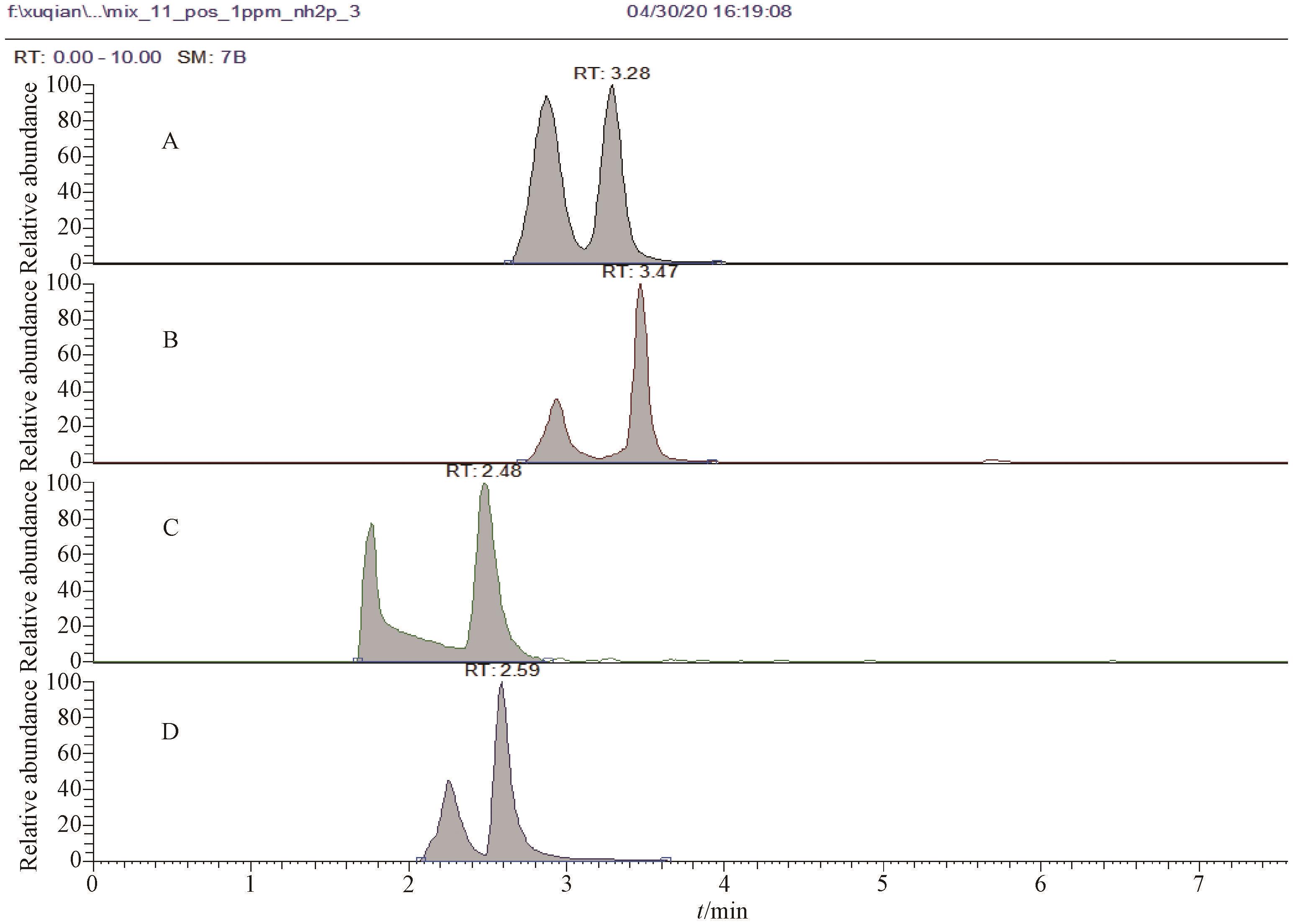Select panel label B

(x=170, y=340)
